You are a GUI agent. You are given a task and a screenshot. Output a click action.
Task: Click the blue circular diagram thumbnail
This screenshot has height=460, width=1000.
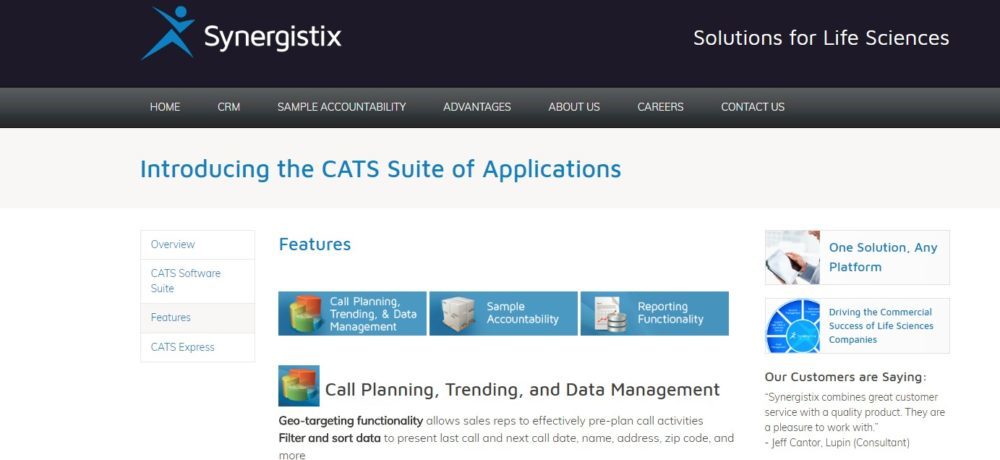793,326
